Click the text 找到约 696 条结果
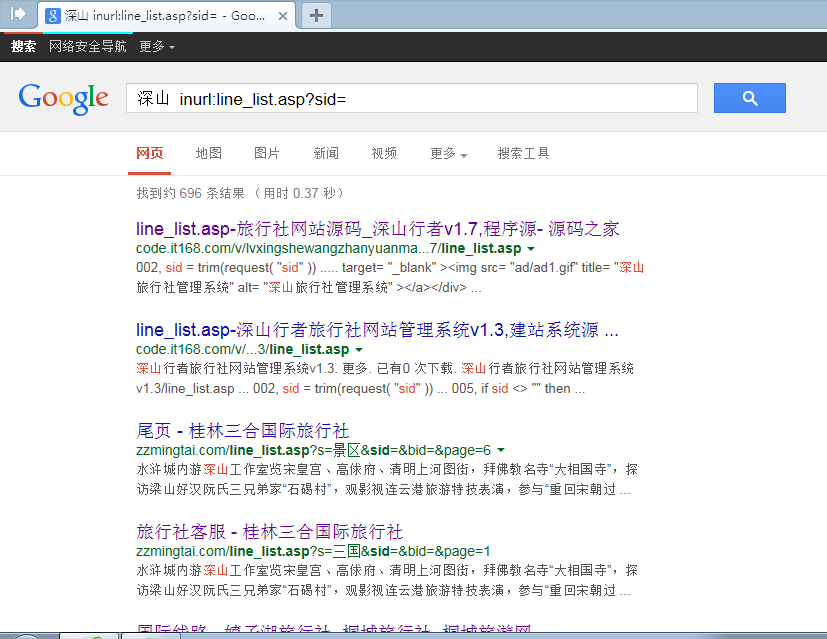Image resolution: width=827 pixels, height=639 pixels. tap(190, 193)
